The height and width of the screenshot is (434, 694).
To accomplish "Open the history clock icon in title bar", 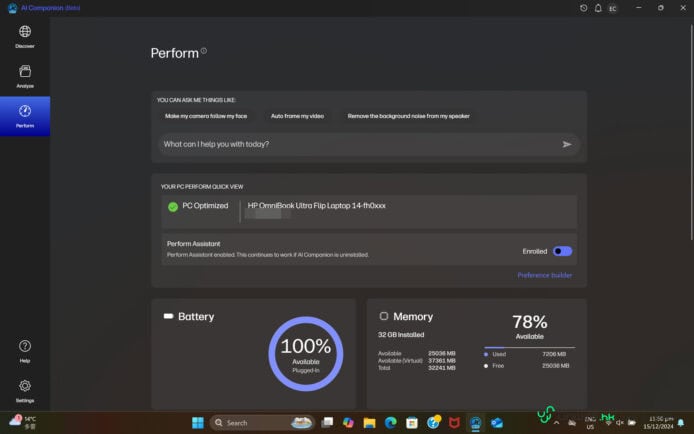I will click(583, 8).
